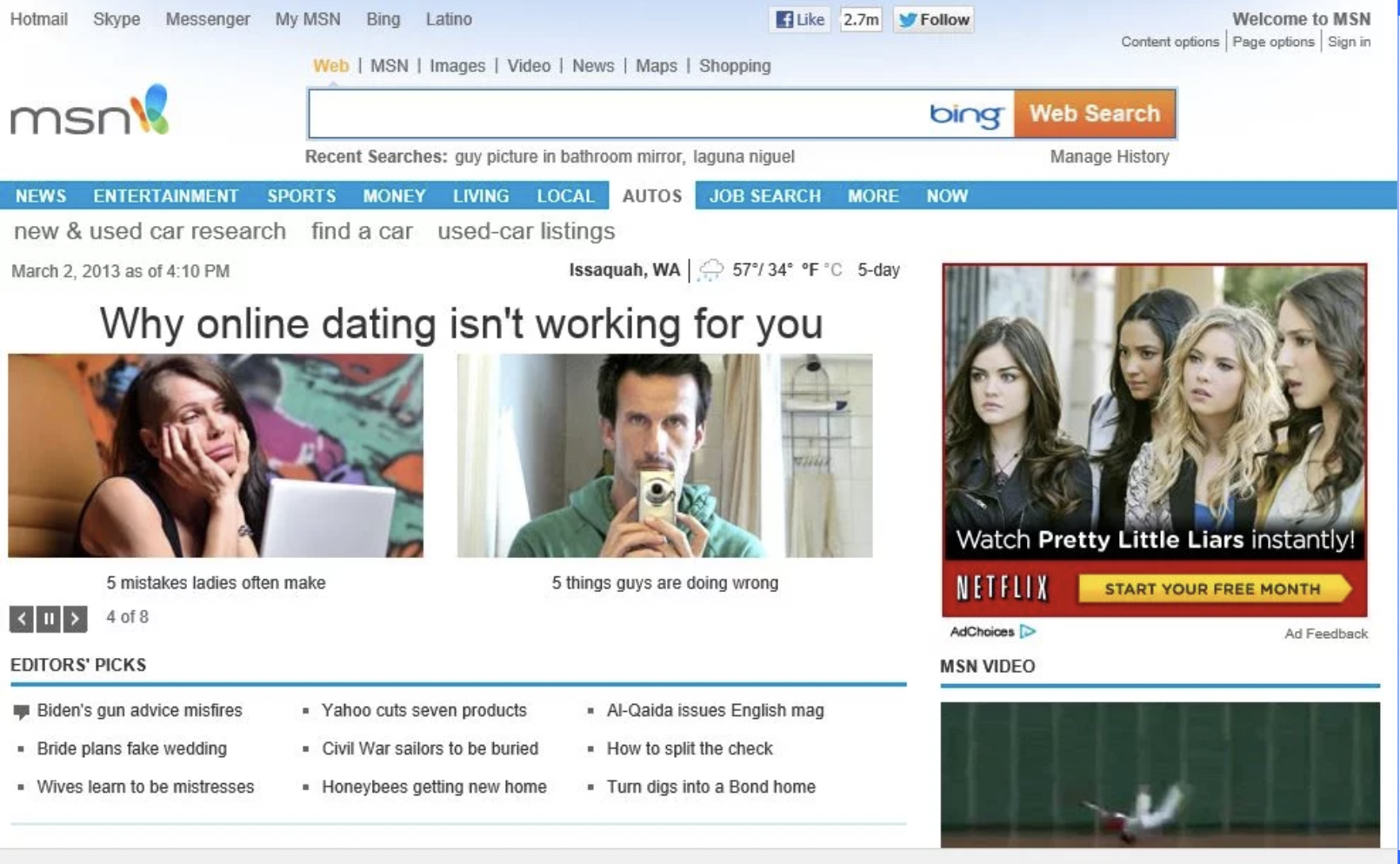Open '5 mistakes ladies often make'

tap(216, 583)
